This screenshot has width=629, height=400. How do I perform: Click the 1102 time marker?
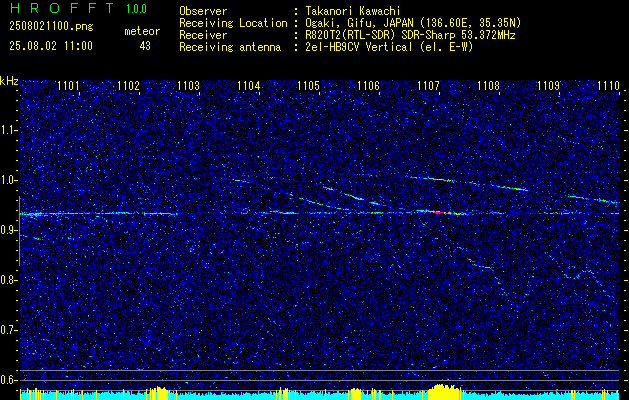pyautogui.click(x=129, y=86)
